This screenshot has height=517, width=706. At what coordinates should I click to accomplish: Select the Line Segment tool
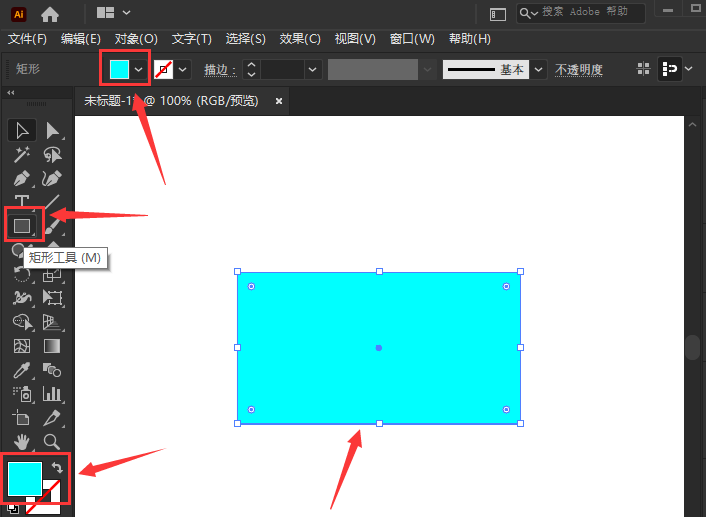pos(52,202)
